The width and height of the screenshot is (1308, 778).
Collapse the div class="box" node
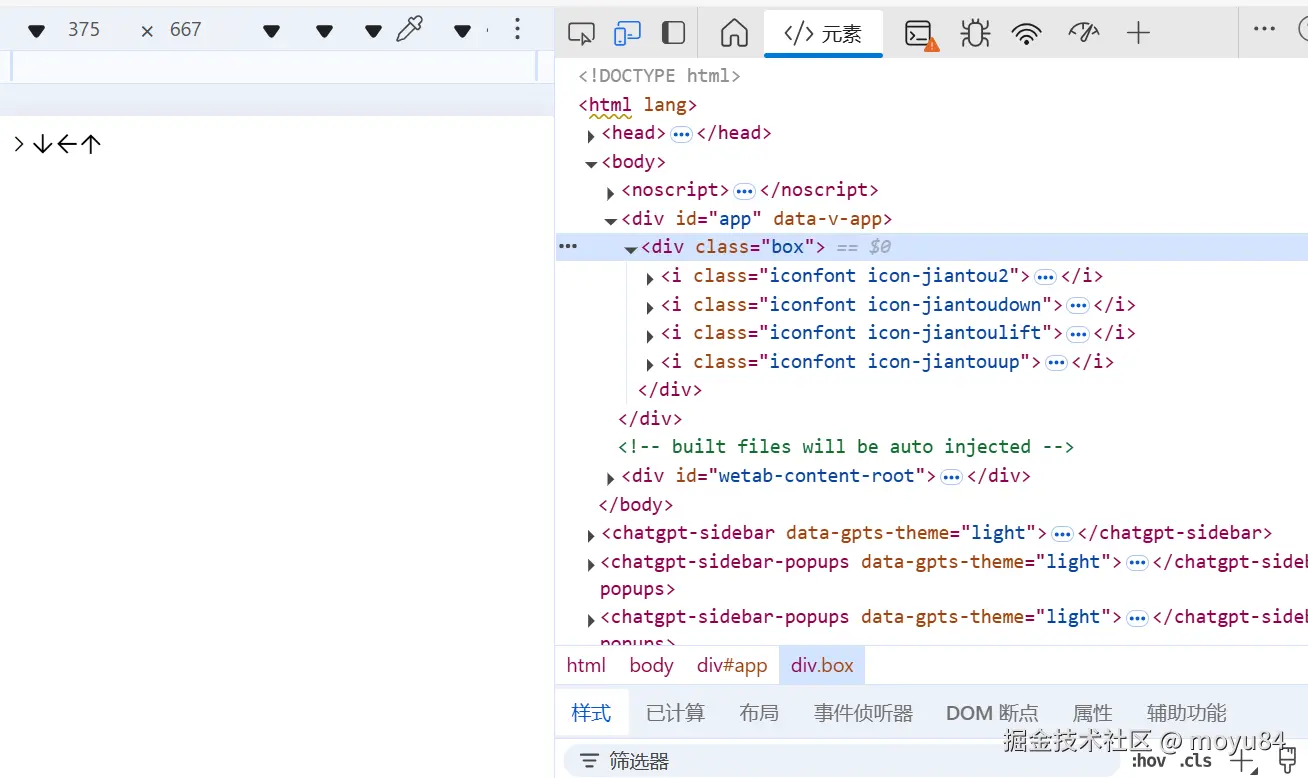[x=631, y=249]
